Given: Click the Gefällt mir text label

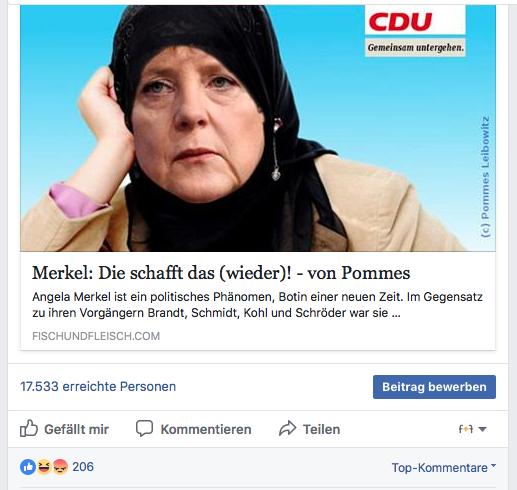Looking at the screenshot, I should 77,429.
